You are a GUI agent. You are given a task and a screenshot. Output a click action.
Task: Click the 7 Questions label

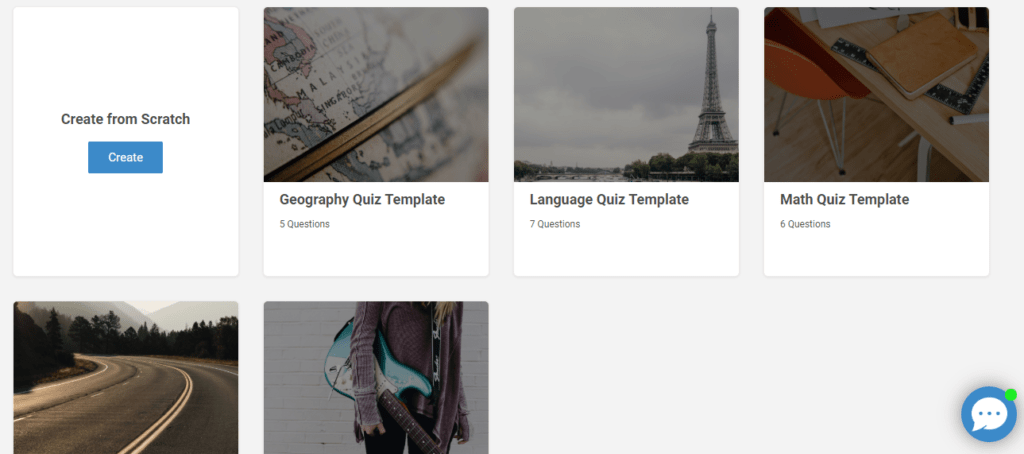point(554,224)
